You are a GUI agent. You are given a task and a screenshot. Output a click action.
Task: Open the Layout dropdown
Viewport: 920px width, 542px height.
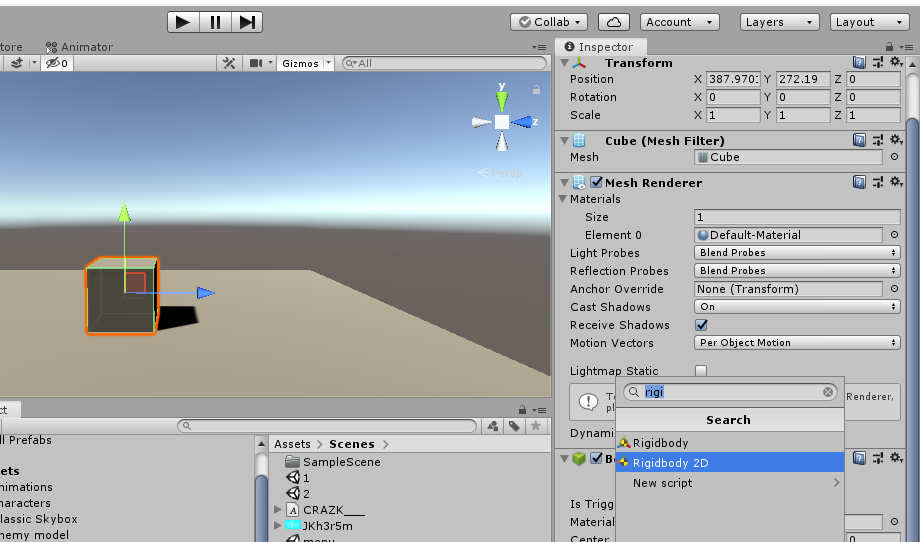[870, 22]
